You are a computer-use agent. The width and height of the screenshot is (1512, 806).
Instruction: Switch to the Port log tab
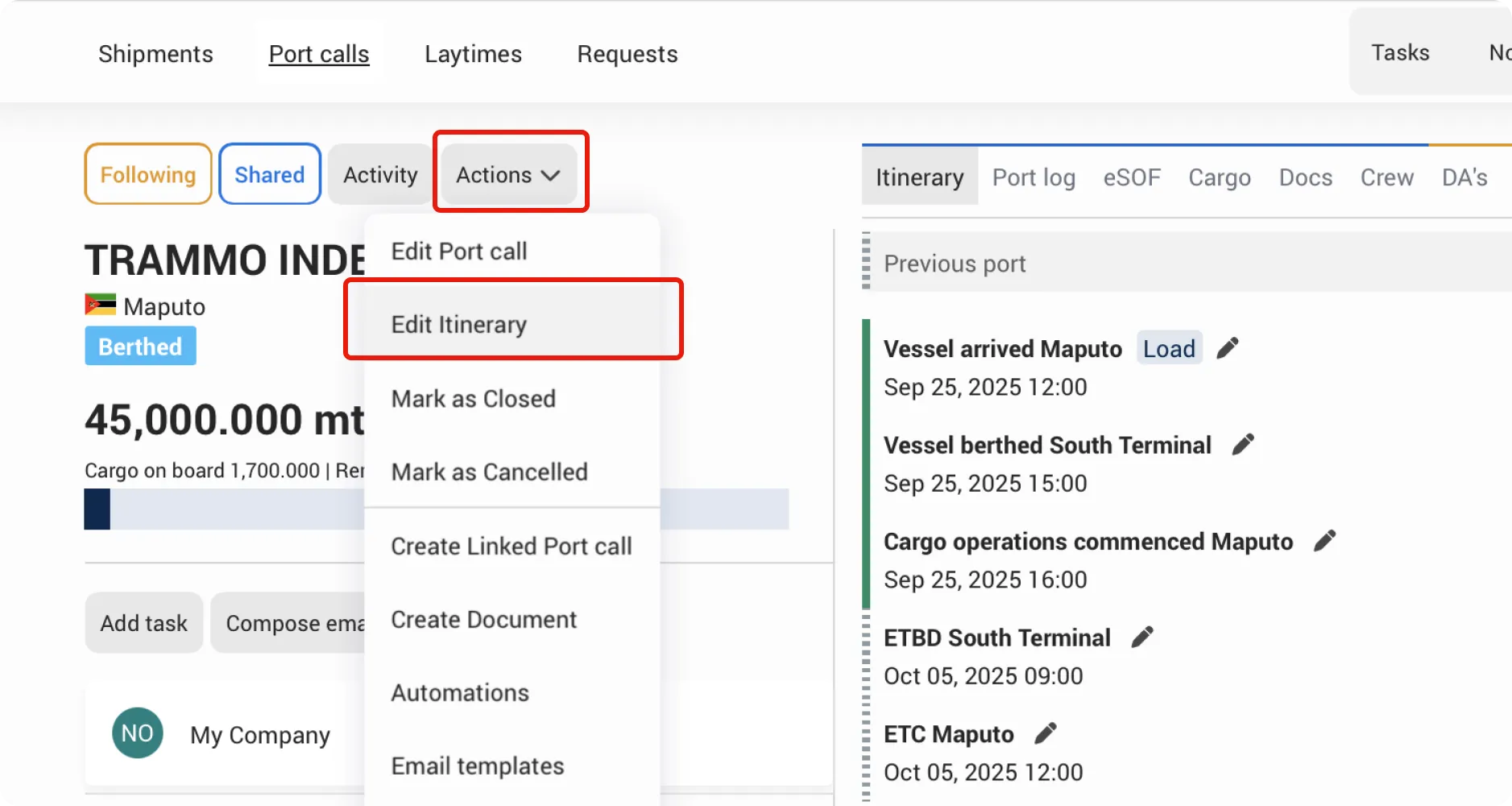(1034, 177)
